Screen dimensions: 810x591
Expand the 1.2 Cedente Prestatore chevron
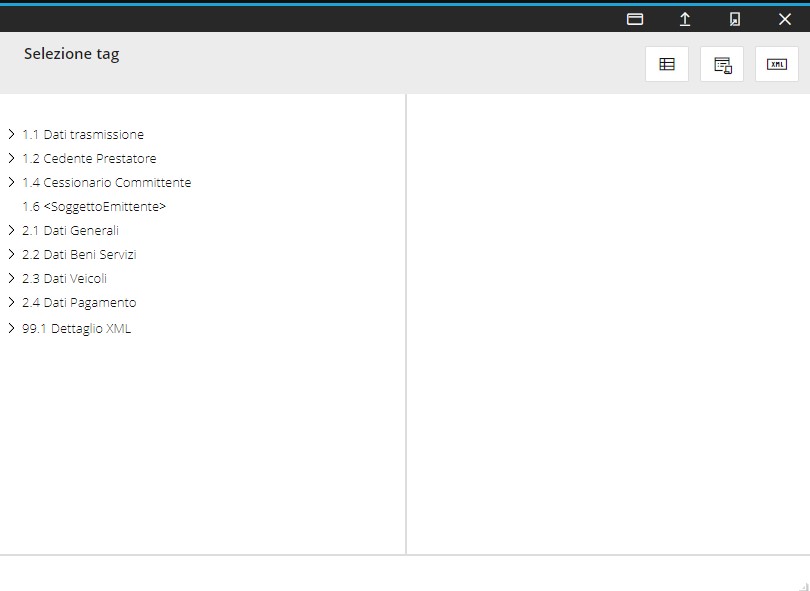[x=11, y=158]
